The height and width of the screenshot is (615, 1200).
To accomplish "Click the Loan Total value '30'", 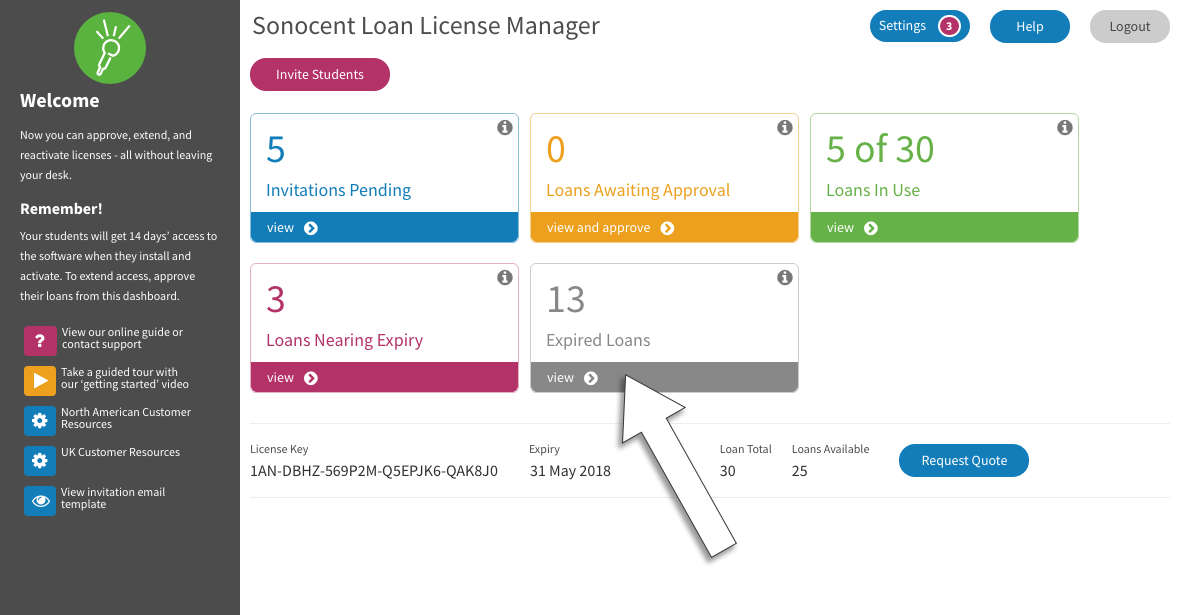I will coord(728,471).
